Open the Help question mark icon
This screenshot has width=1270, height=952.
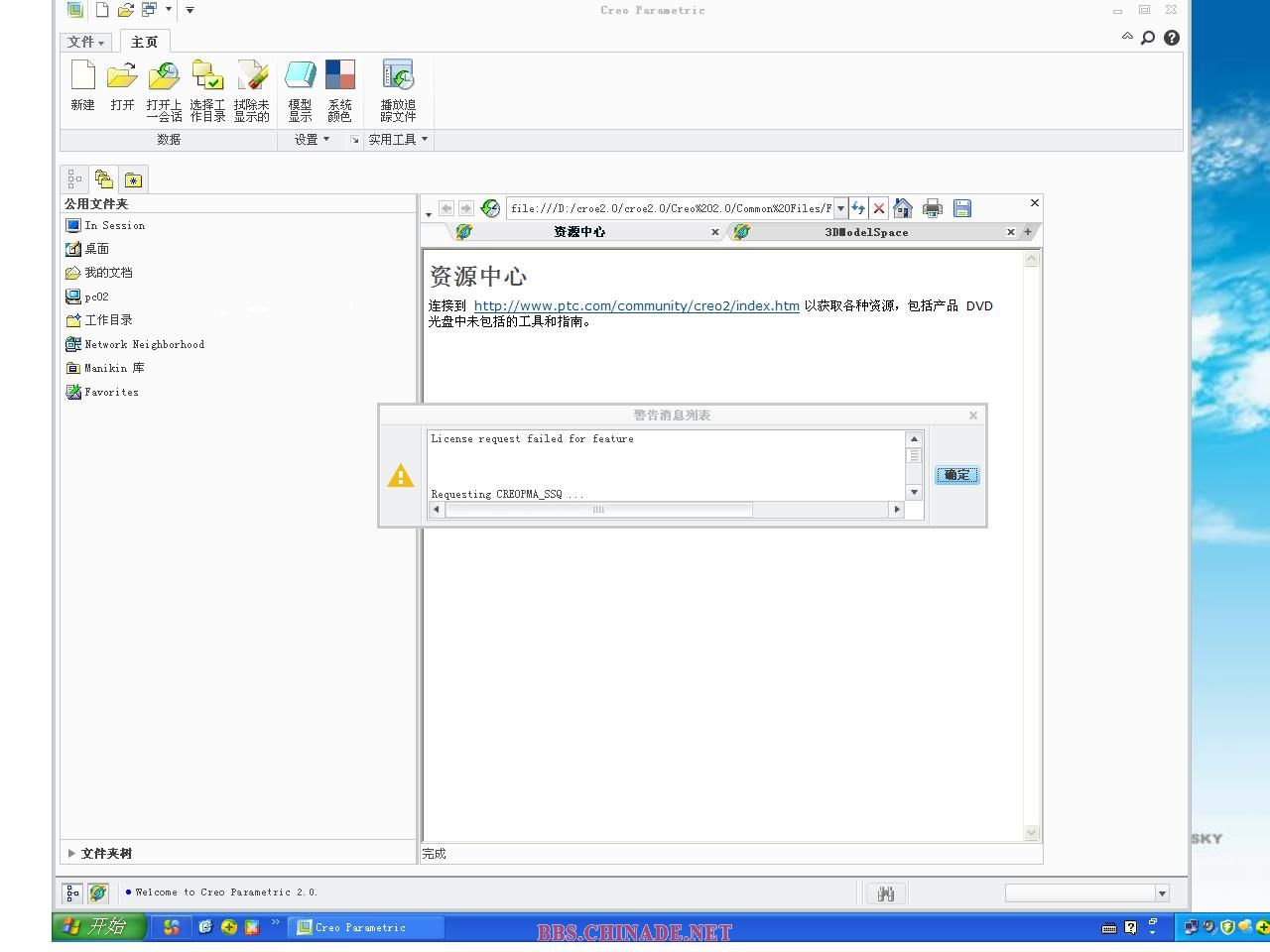pos(1172,38)
